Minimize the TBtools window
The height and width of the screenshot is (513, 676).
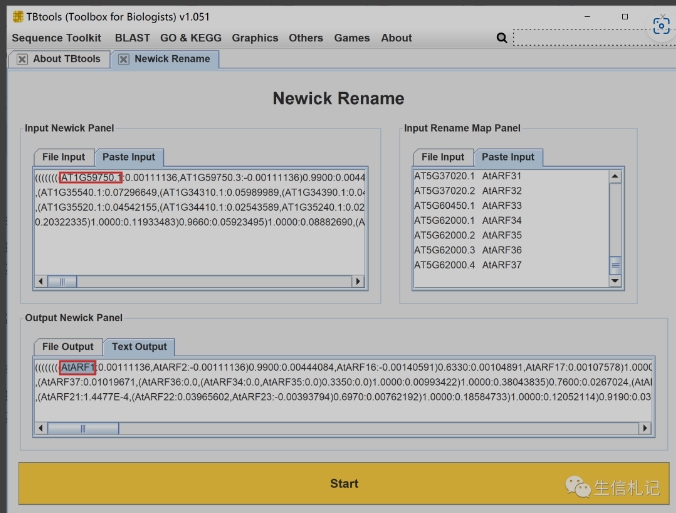pos(587,16)
